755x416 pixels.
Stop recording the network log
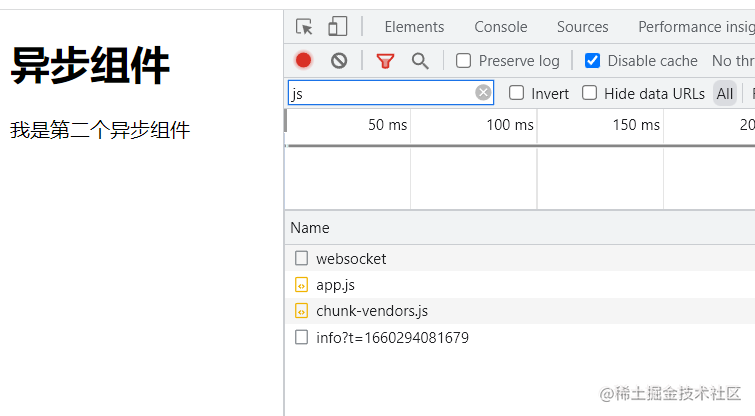[x=304, y=61]
